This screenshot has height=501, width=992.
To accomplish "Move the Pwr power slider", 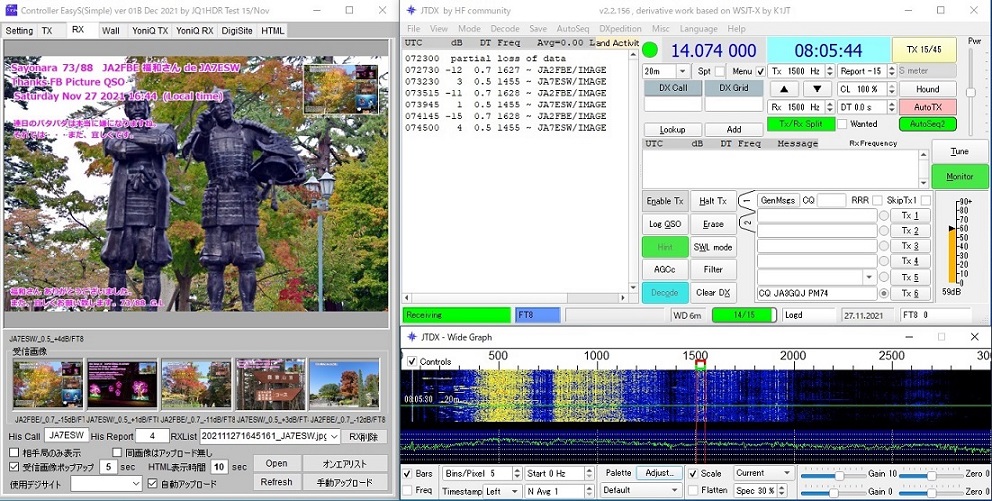I will click(x=971, y=93).
